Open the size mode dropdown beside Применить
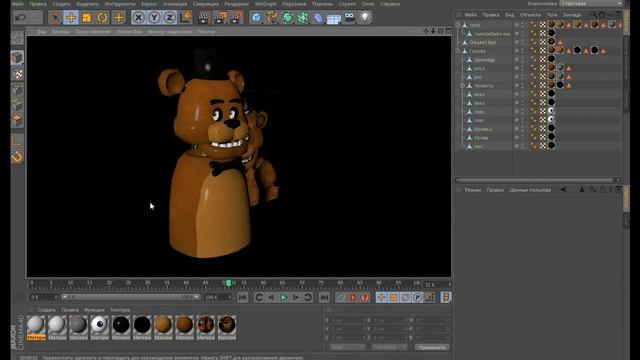 [389, 347]
